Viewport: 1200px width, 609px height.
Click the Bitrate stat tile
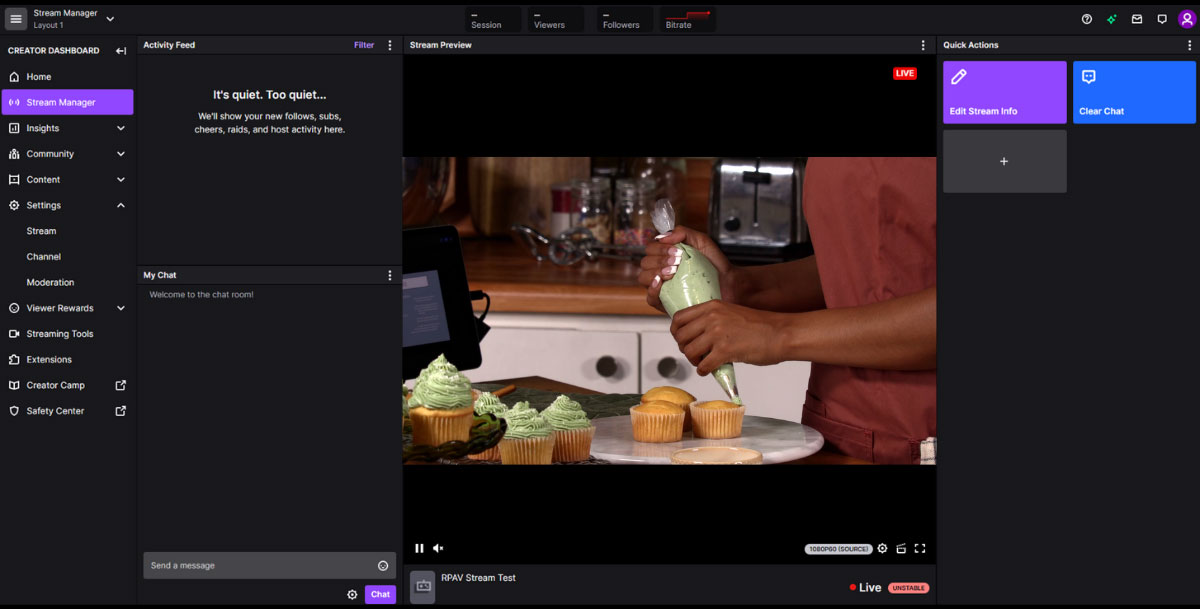[688, 19]
